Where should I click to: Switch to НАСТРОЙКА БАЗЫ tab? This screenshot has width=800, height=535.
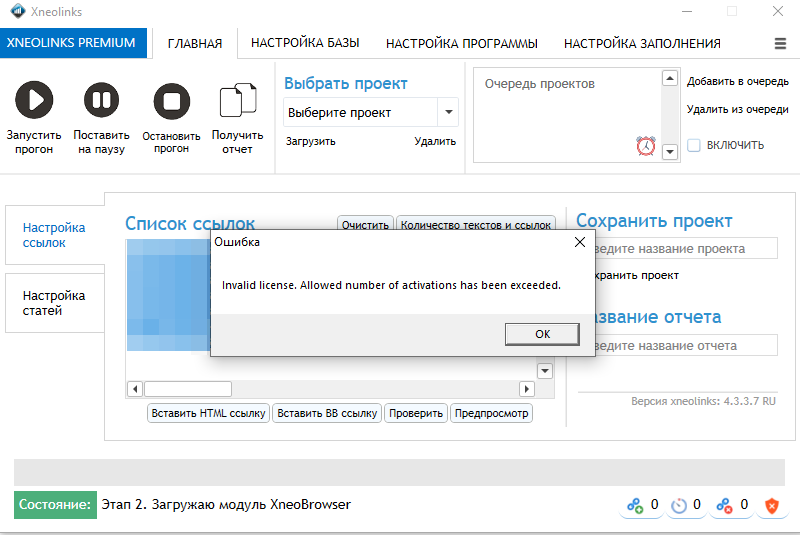[x=305, y=43]
